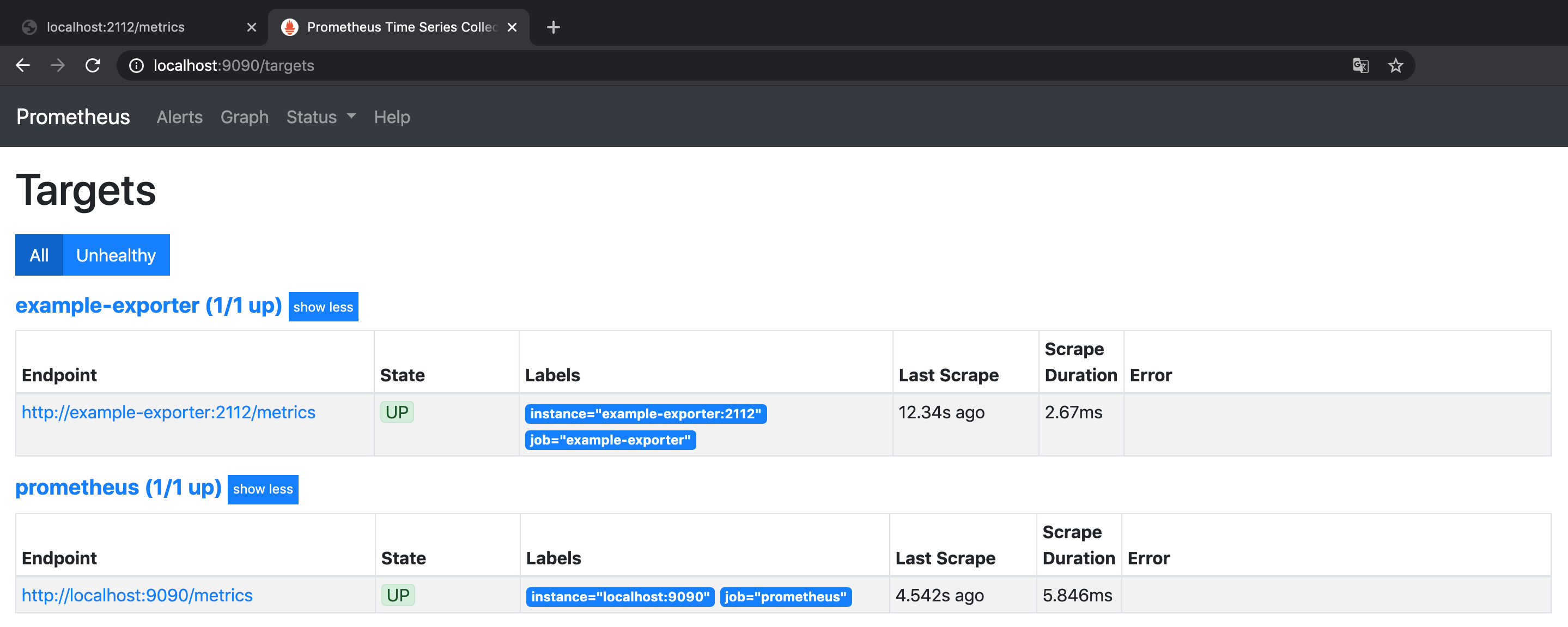Image resolution: width=1568 pixels, height=627 pixels.
Task: Click the 2.67ms scrape duration value
Action: tap(1074, 412)
